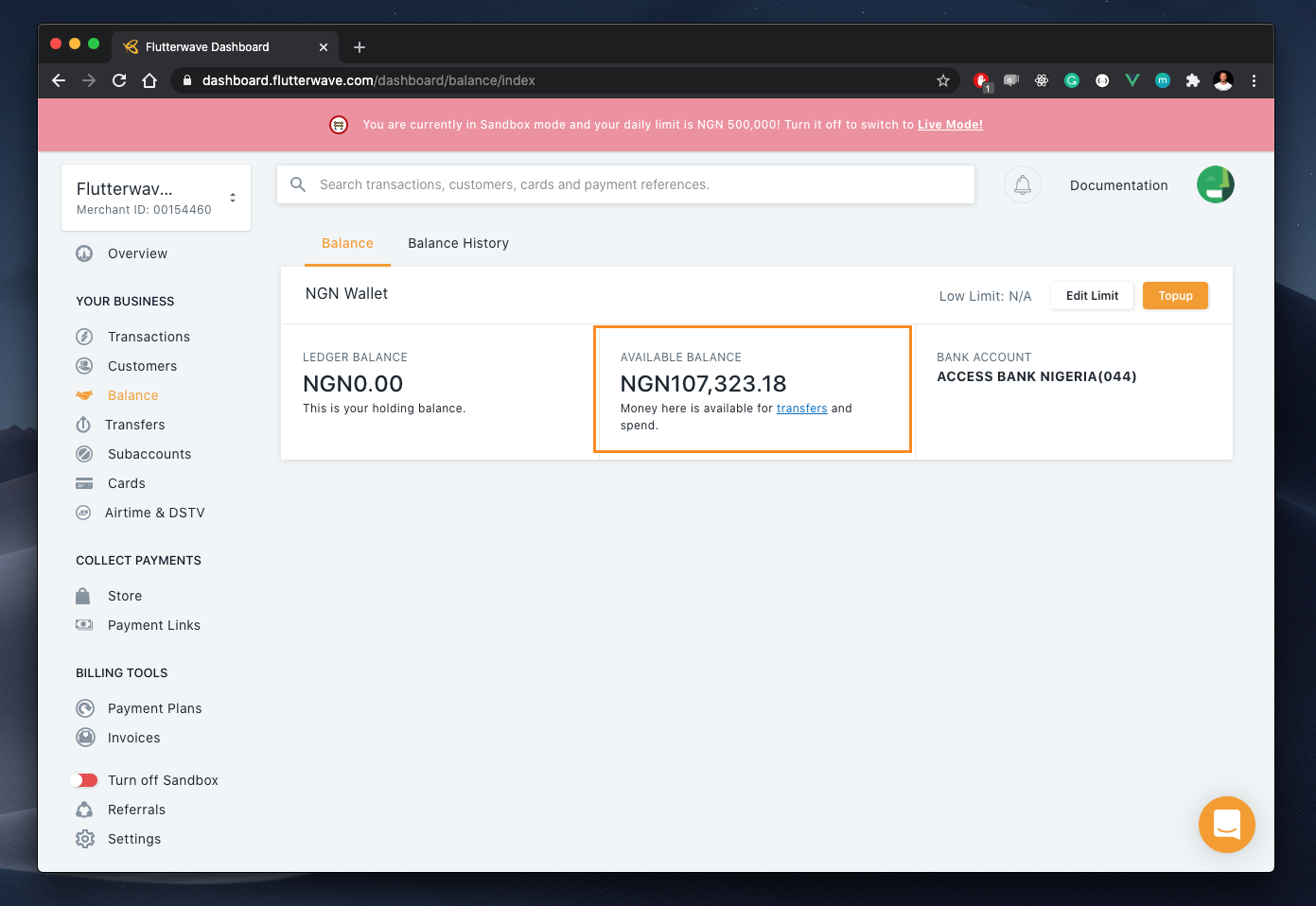Go to browser home page
Image resolution: width=1316 pixels, height=906 pixels.
point(149,80)
